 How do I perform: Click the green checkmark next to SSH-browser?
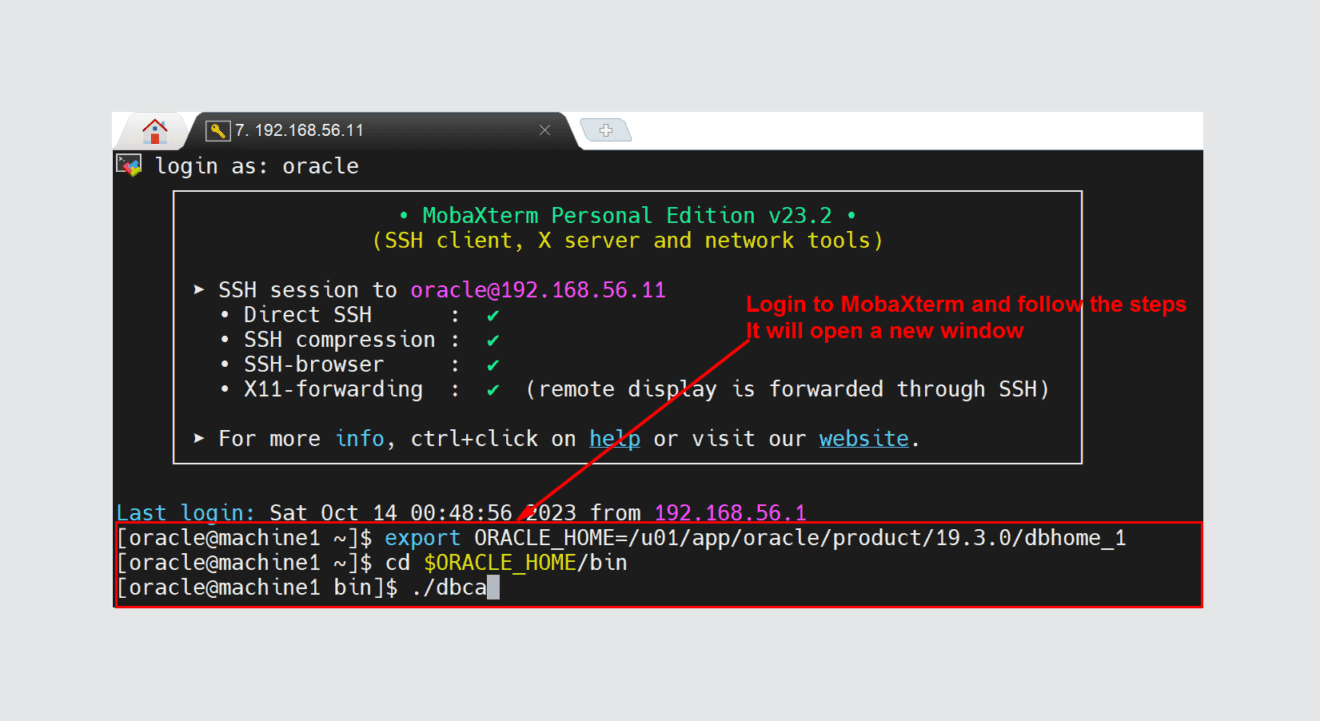point(491,364)
